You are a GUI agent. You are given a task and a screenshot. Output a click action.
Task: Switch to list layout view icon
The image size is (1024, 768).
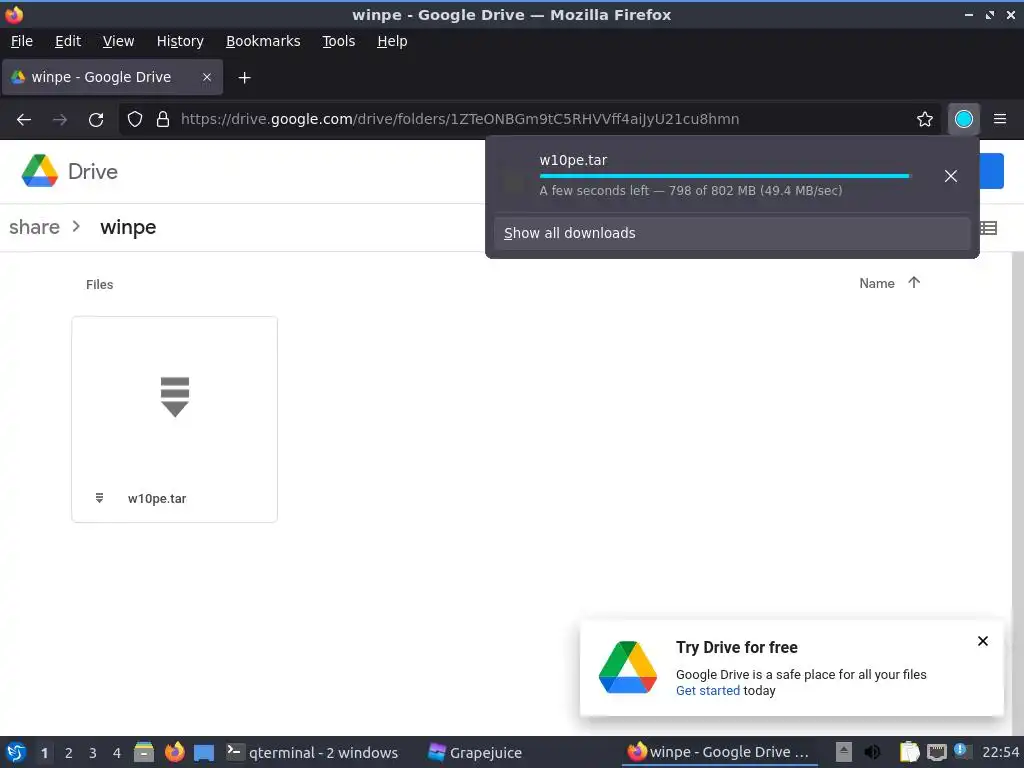pyautogui.click(x=988, y=228)
